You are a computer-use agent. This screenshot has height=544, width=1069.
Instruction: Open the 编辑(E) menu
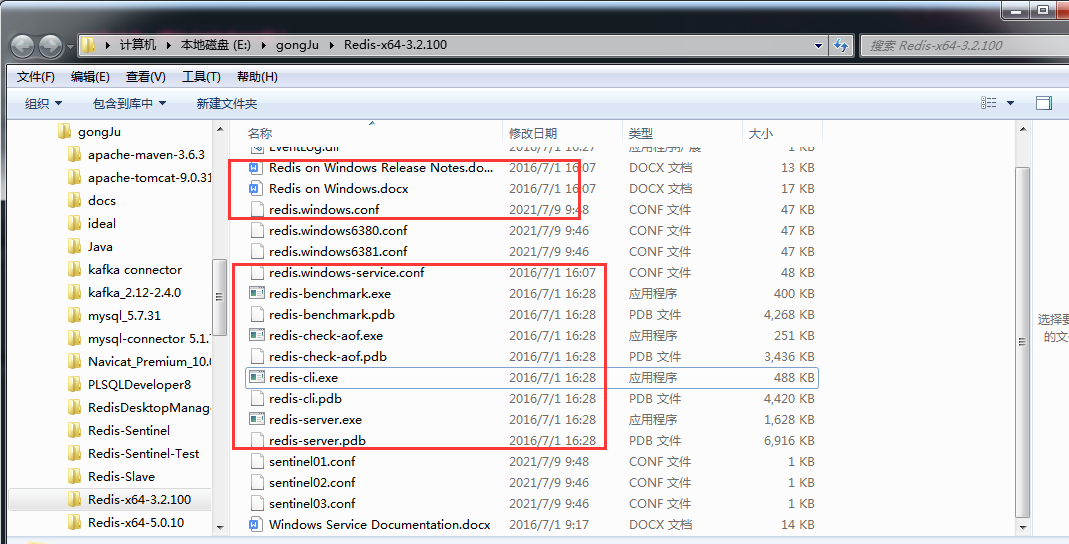click(x=90, y=77)
